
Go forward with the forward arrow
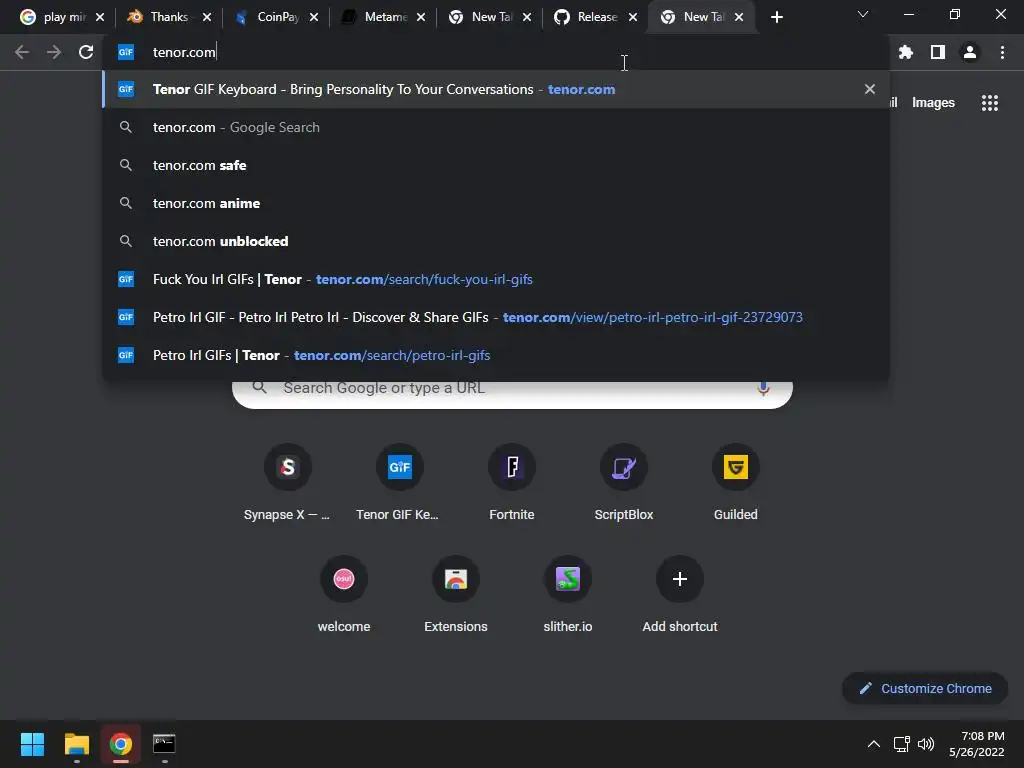point(54,52)
